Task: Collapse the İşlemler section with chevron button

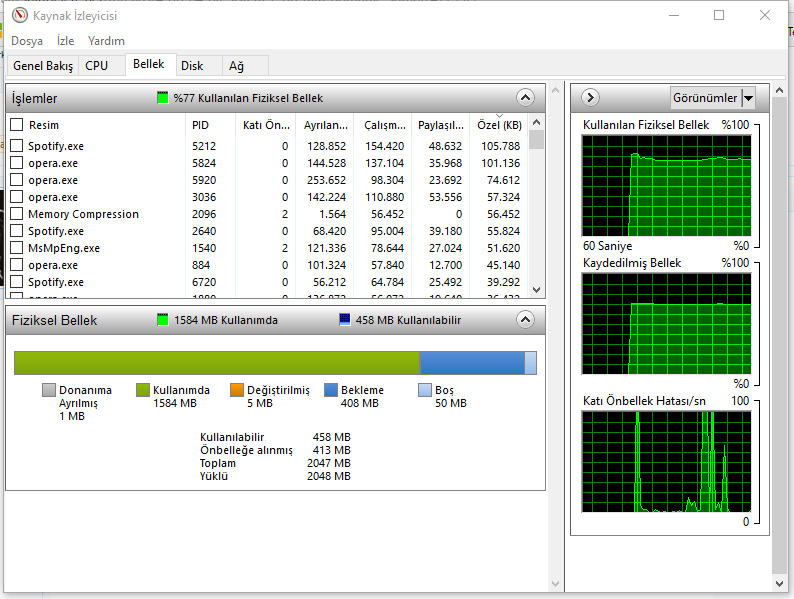Action: 525,98
